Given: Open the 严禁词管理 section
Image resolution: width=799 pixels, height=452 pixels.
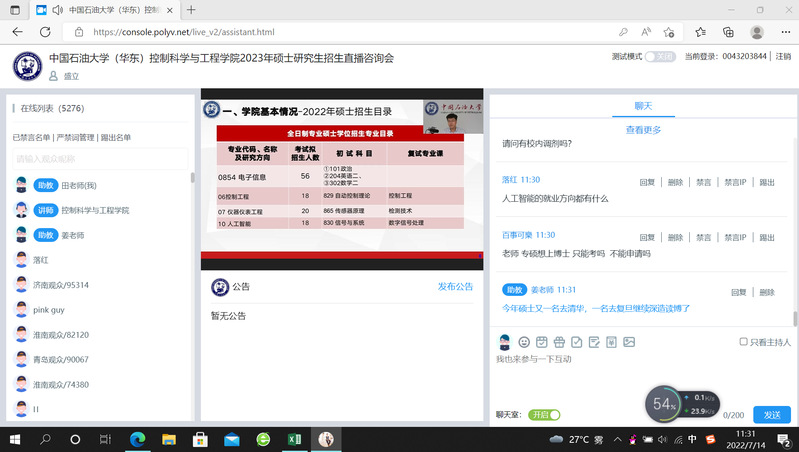Looking at the screenshot, I should pos(75,137).
